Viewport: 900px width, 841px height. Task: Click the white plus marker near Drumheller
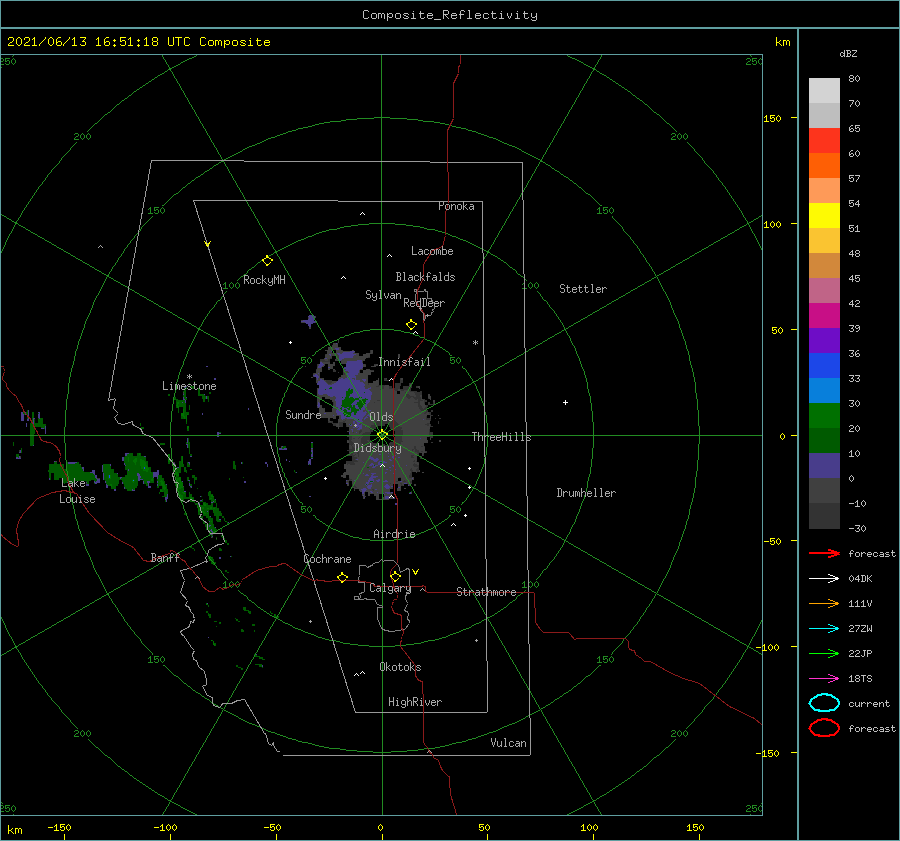pyautogui.click(x=565, y=402)
